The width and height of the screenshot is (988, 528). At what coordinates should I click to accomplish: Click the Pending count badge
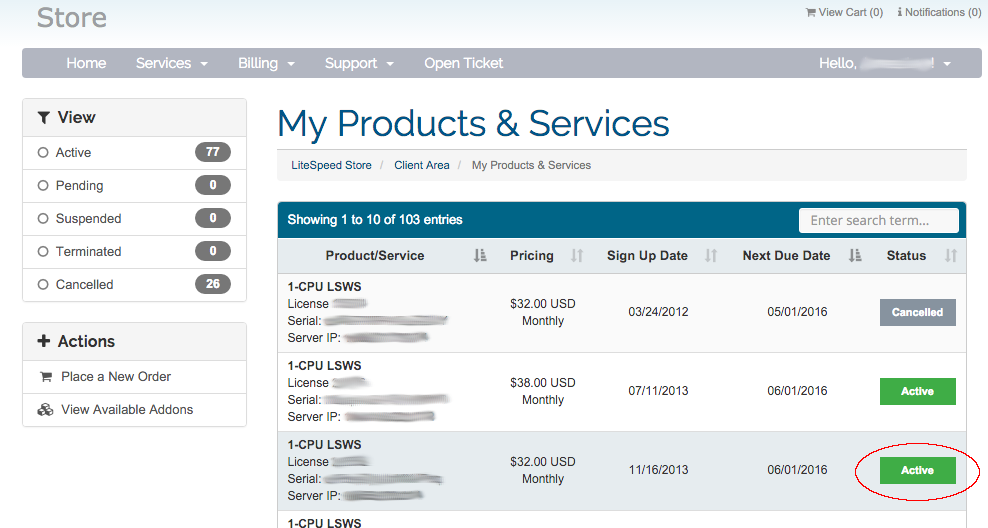(x=213, y=185)
